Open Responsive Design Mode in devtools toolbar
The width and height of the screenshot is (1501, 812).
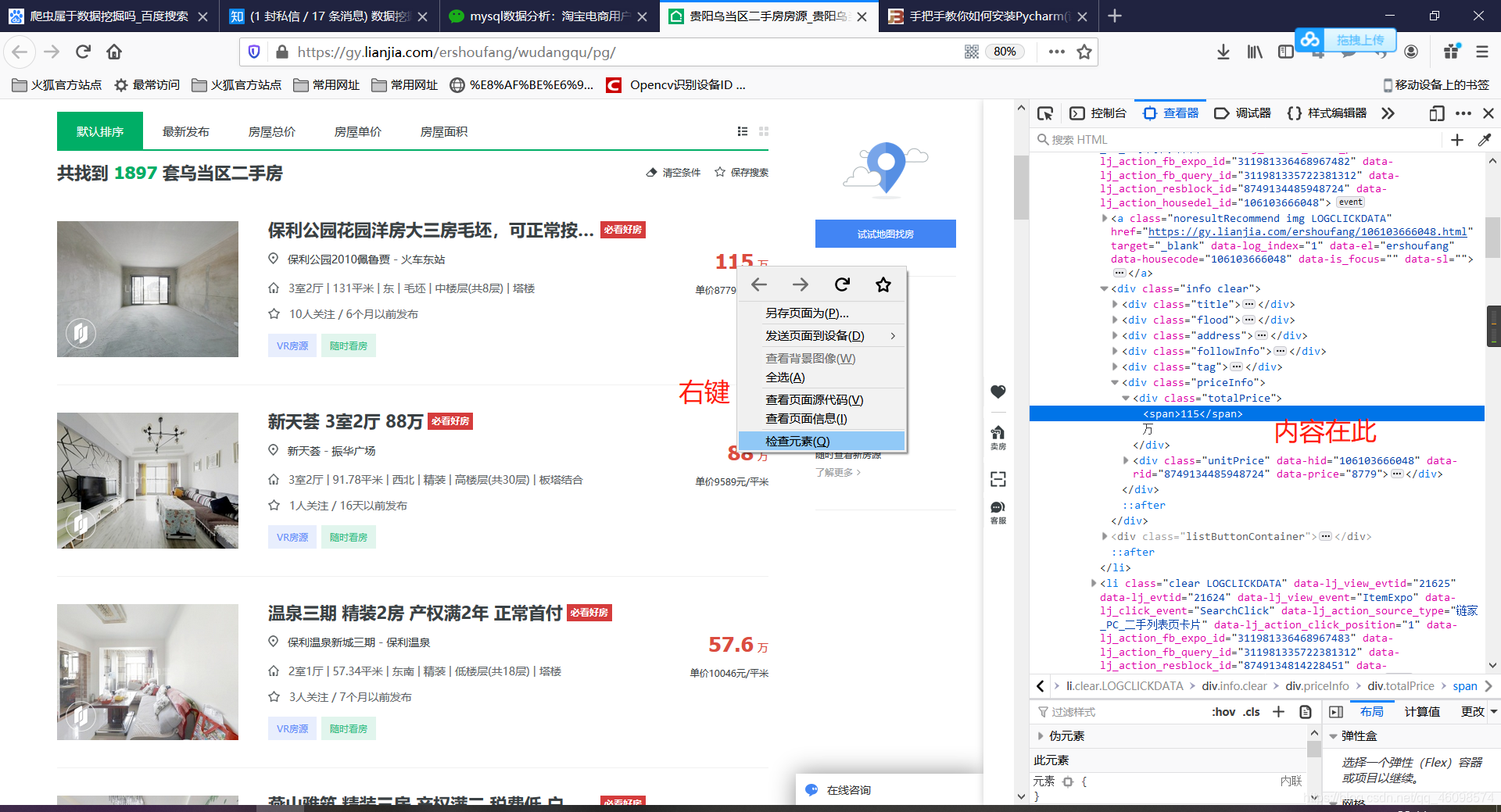pyautogui.click(x=1436, y=113)
